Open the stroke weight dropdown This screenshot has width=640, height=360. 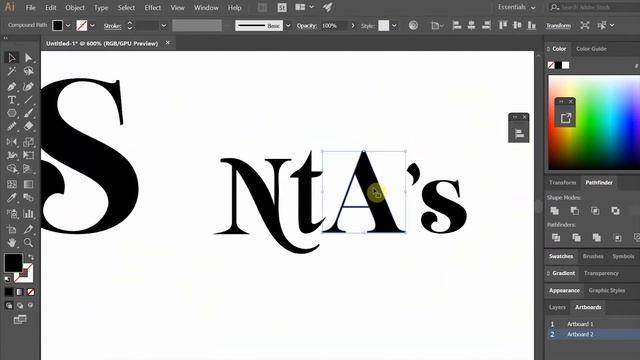pyautogui.click(x=164, y=26)
